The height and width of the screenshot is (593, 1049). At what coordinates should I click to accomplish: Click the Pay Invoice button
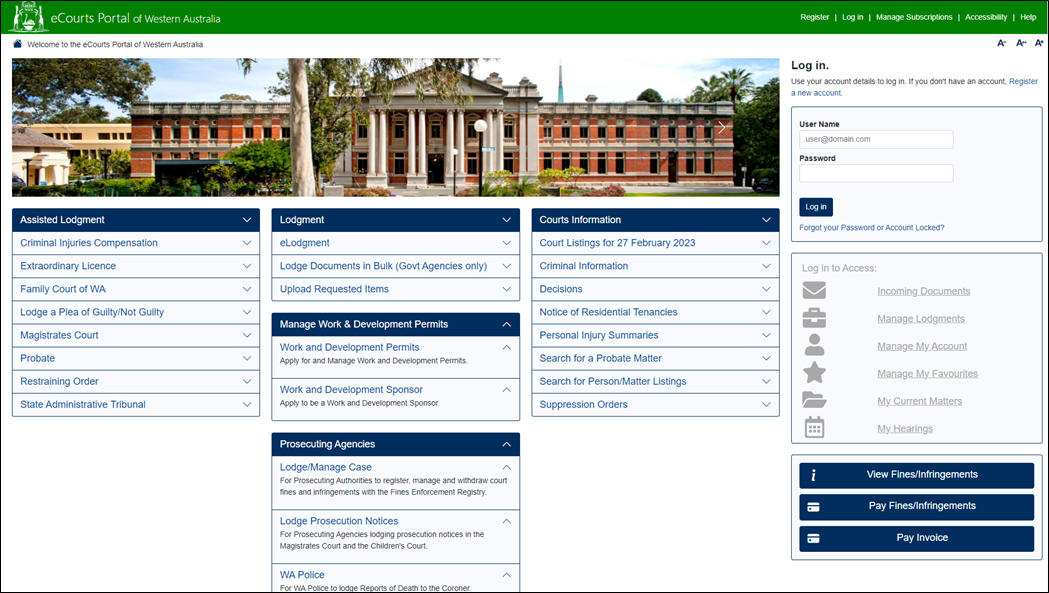point(917,538)
